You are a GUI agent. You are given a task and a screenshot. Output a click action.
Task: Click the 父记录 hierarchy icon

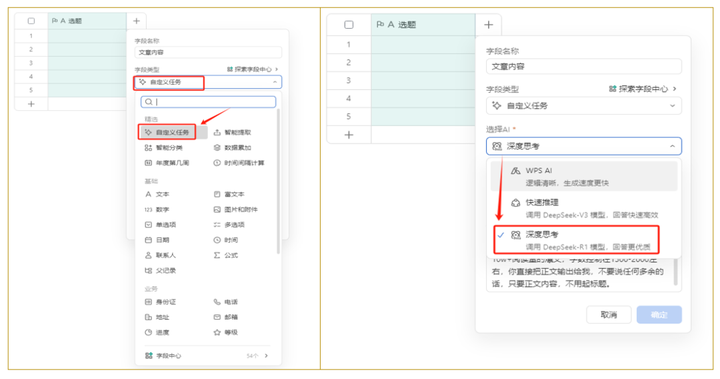click(148, 271)
